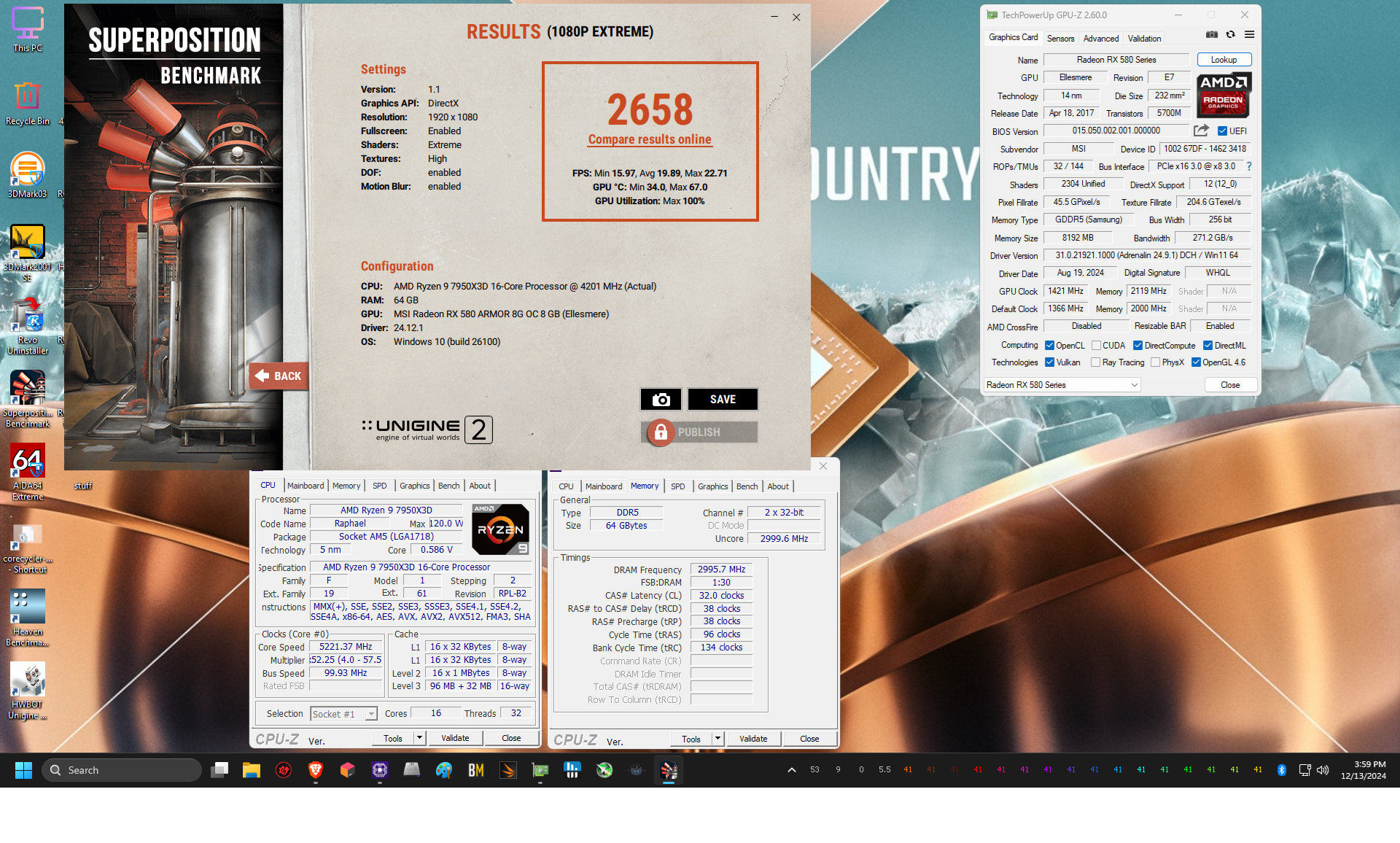The image size is (1400, 843).
Task: Open the Compare results online link
Action: click(650, 139)
